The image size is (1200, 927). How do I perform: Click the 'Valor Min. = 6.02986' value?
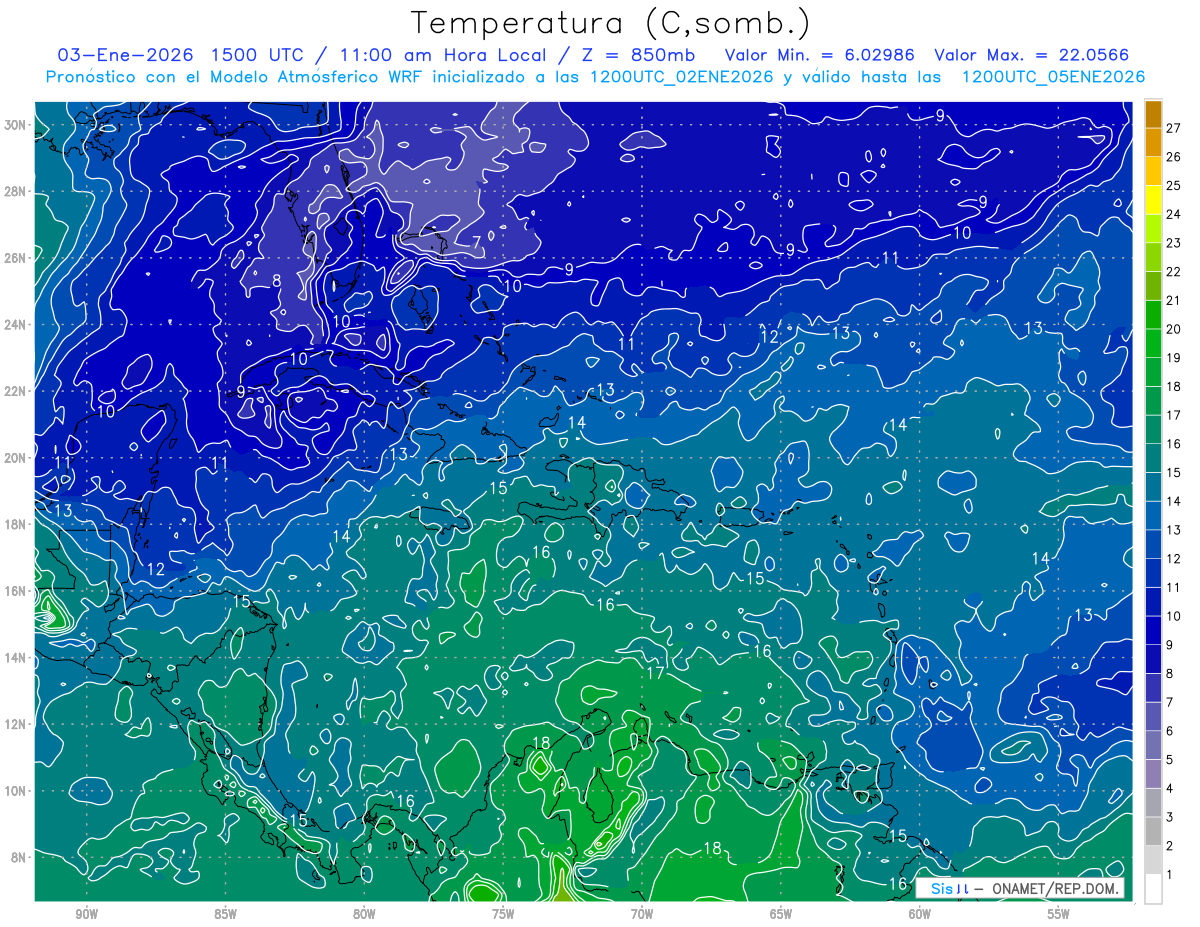(x=819, y=55)
